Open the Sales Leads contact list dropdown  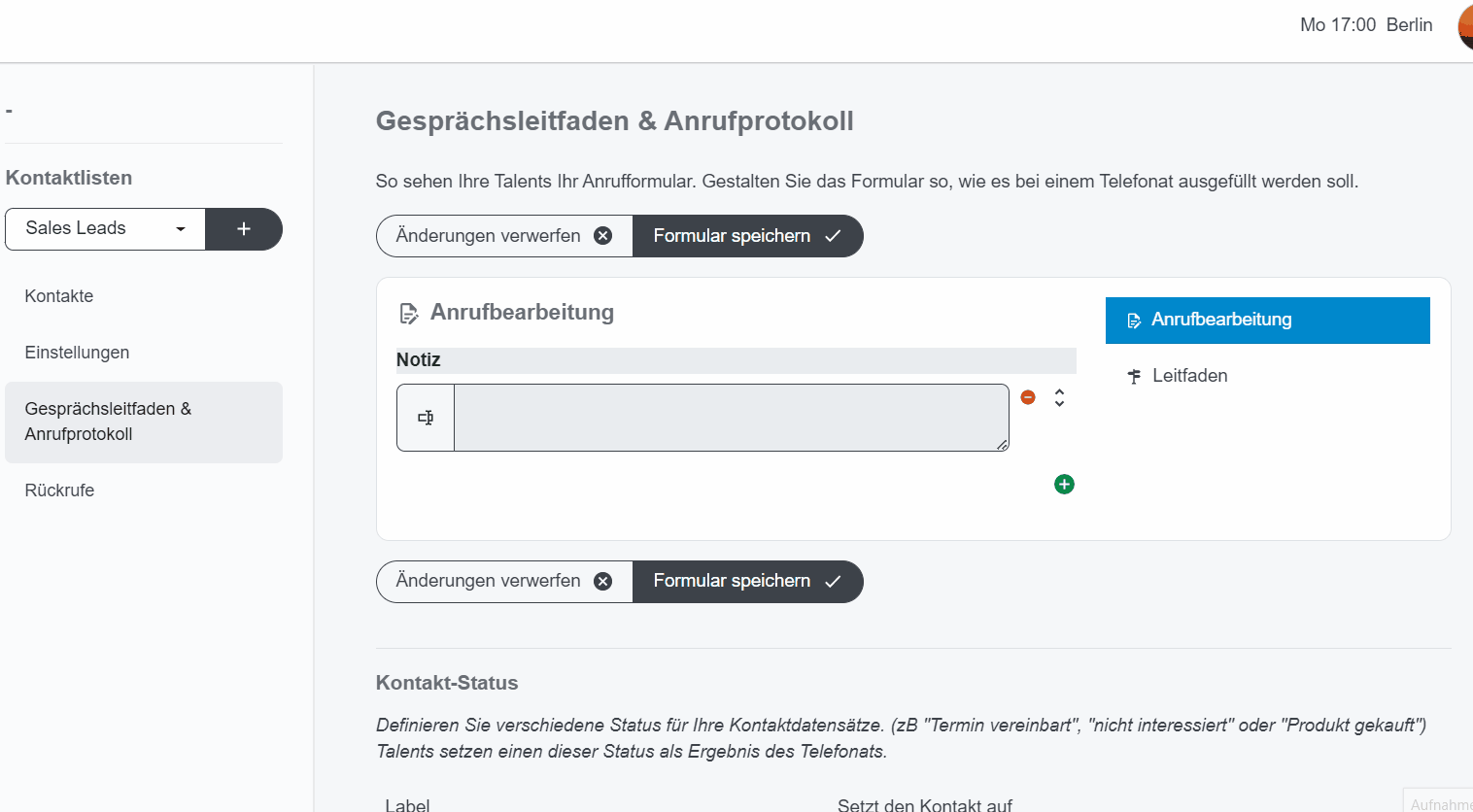tap(104, 228)
